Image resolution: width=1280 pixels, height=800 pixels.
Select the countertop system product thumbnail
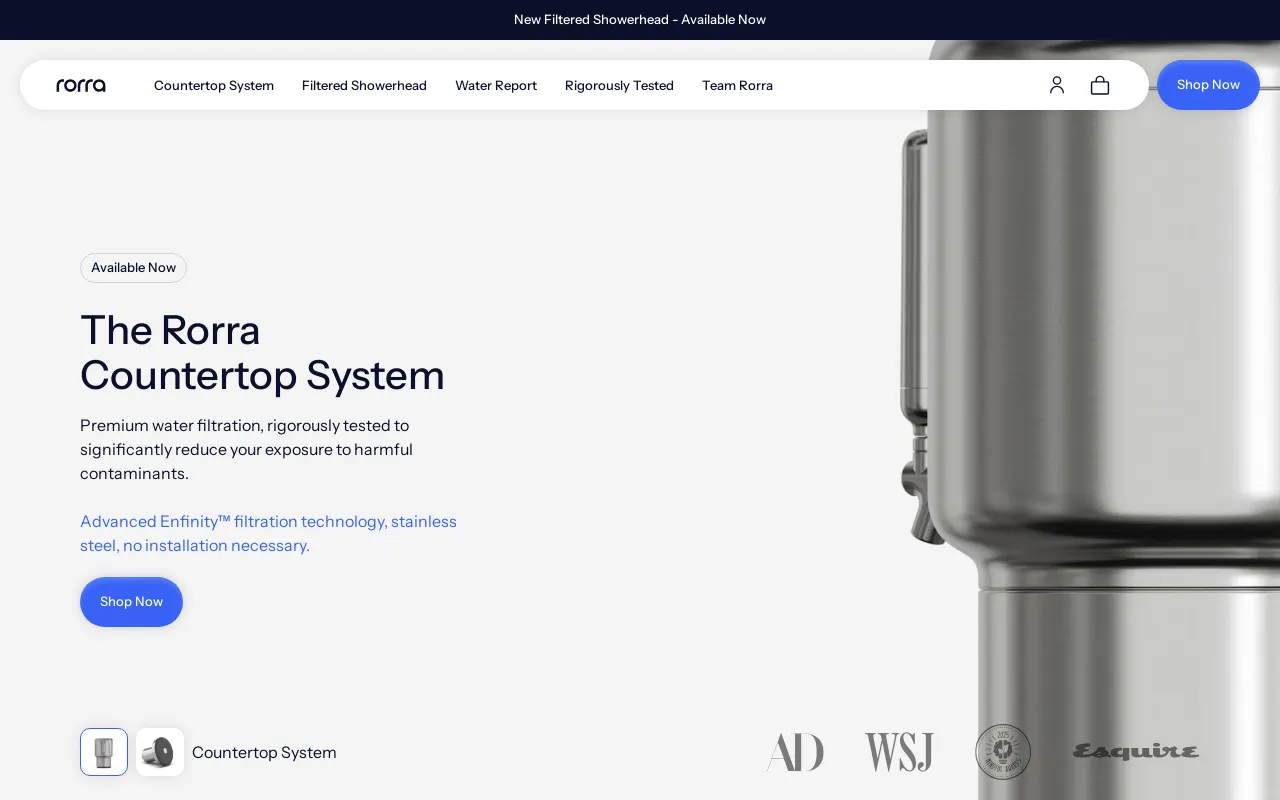click(x=104, y=752)
